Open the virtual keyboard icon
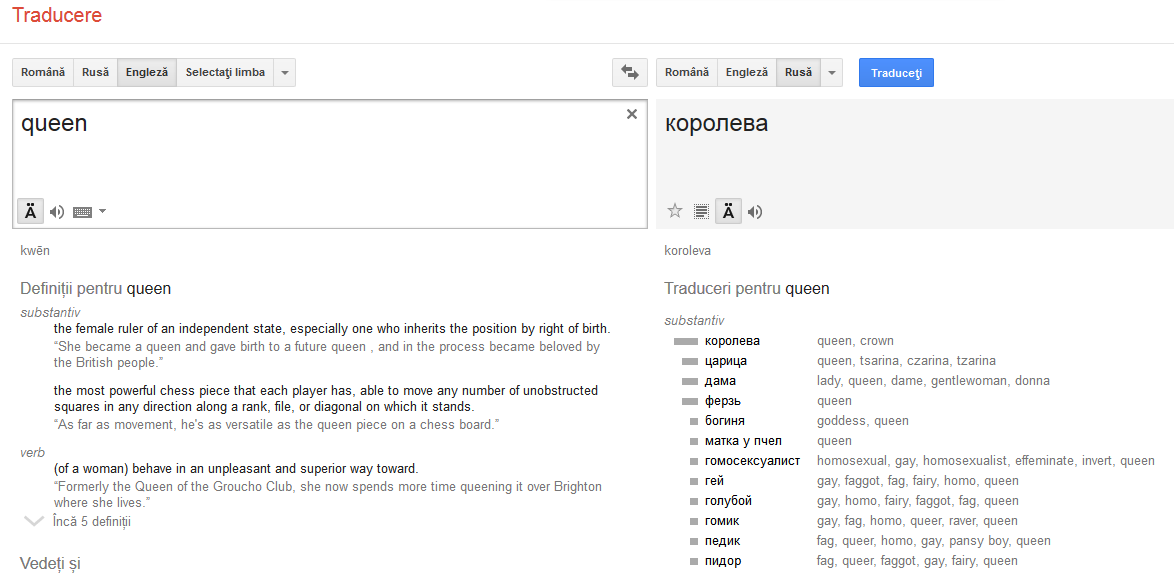 coord(82,212)
